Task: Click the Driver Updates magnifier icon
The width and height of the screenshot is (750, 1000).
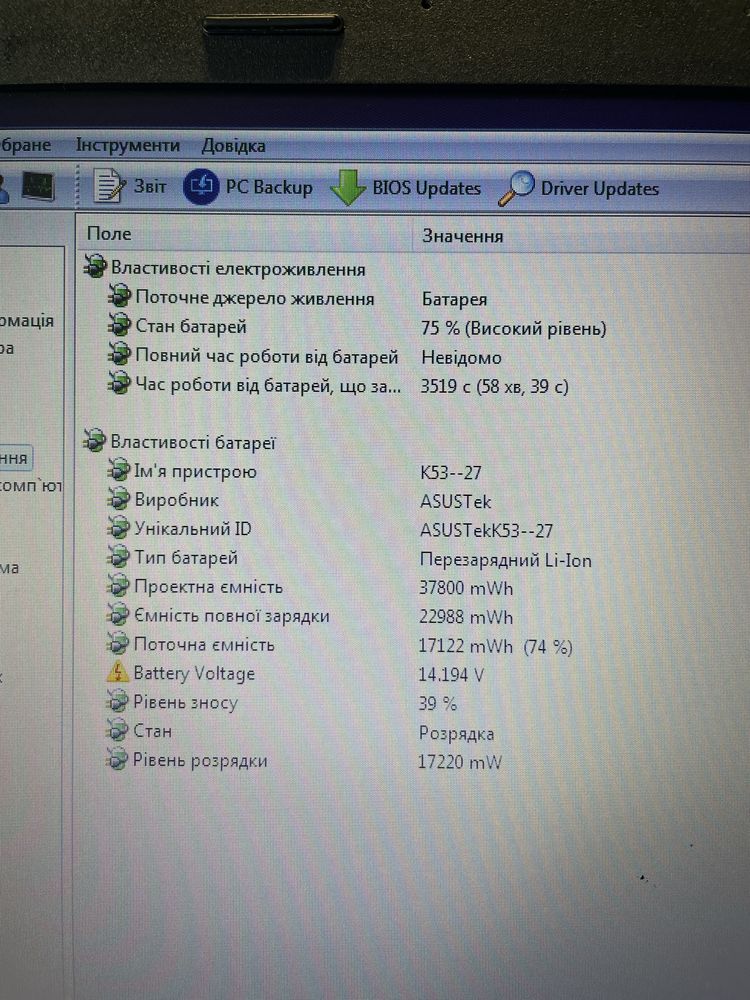Action: [x=516, y=188]
